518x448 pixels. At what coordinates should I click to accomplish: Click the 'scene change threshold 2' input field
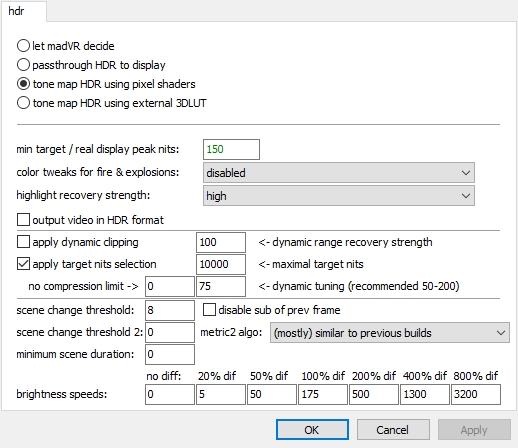[x=170, y=332]
